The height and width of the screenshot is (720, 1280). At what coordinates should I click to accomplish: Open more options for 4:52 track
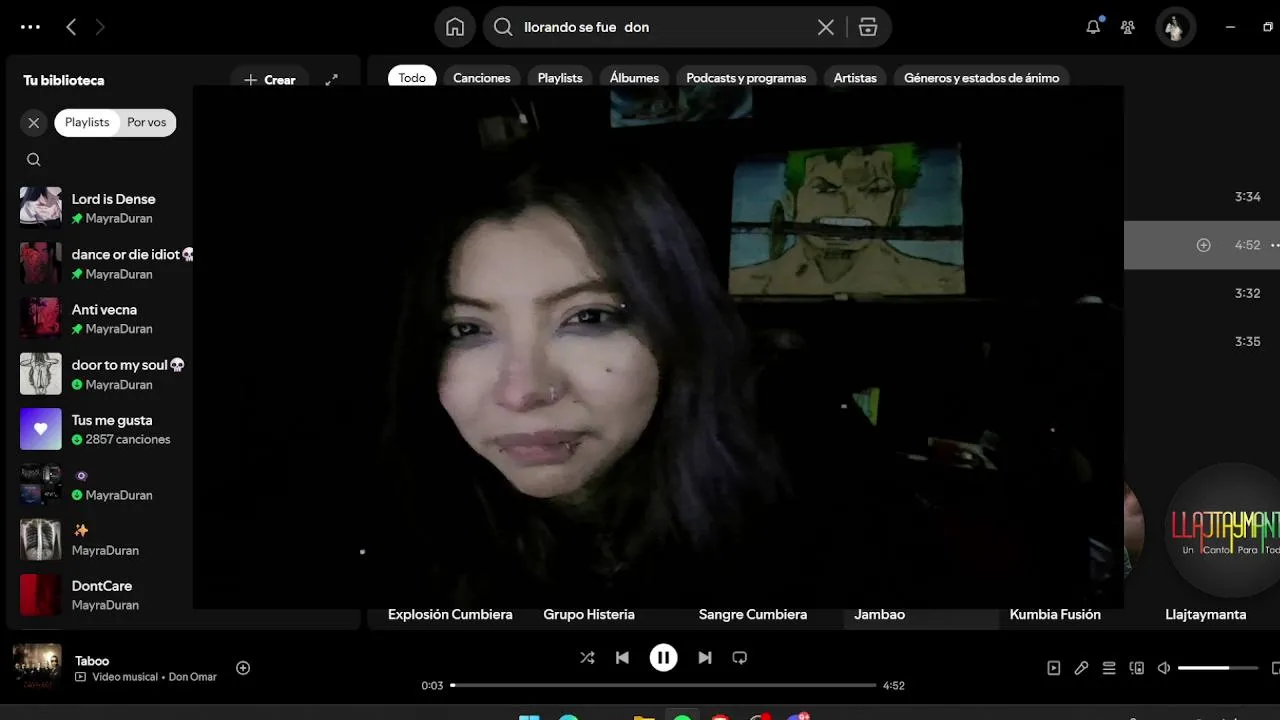click(x=1274, y=245)
